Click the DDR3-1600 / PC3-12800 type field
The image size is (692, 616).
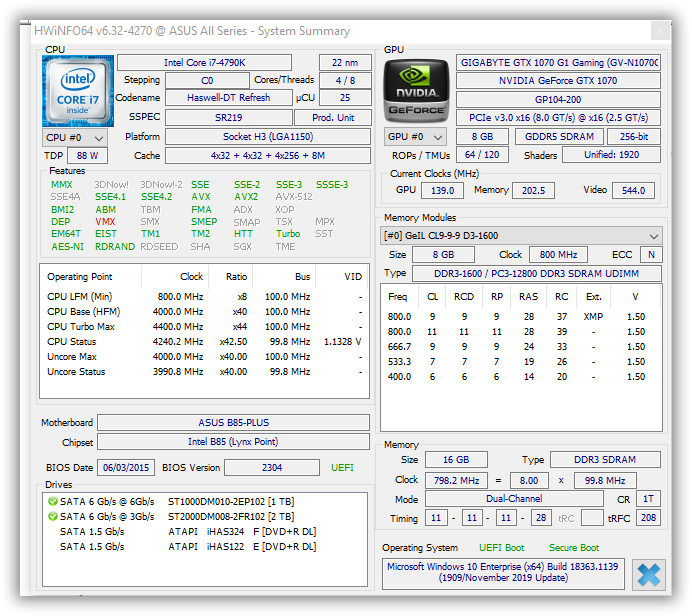point(537,274)
